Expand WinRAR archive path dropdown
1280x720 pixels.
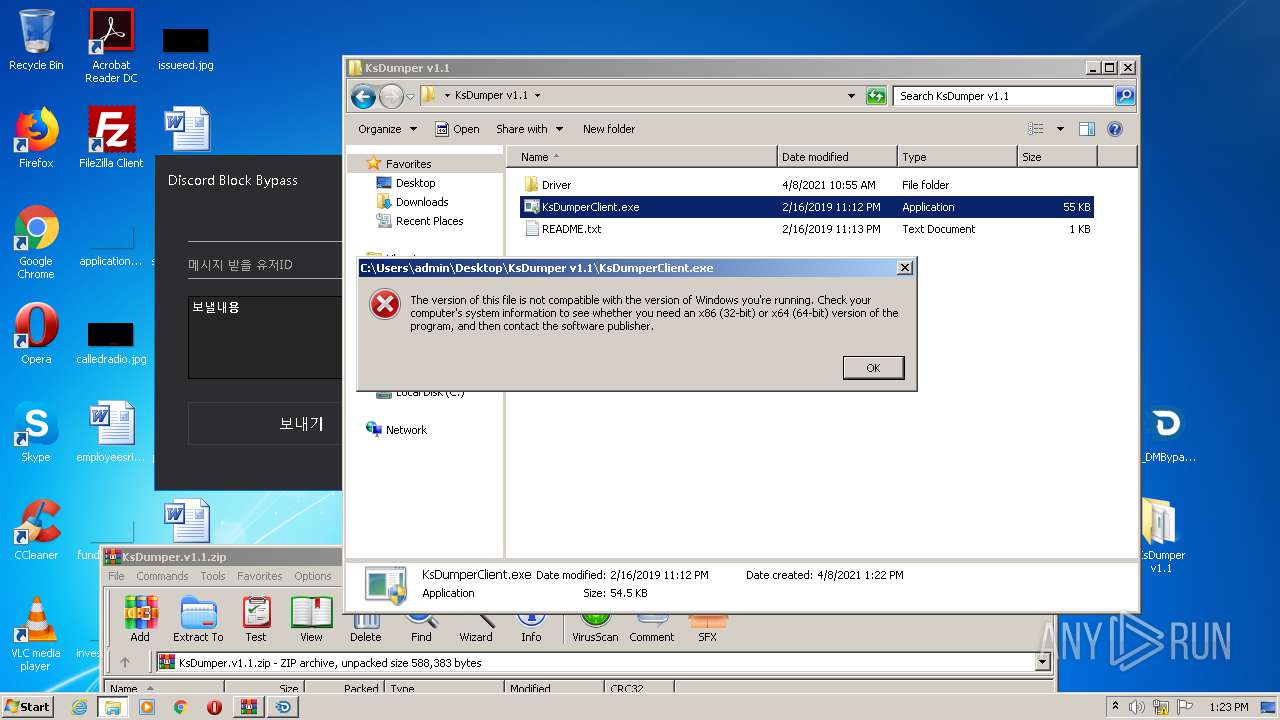(1043, 662)
